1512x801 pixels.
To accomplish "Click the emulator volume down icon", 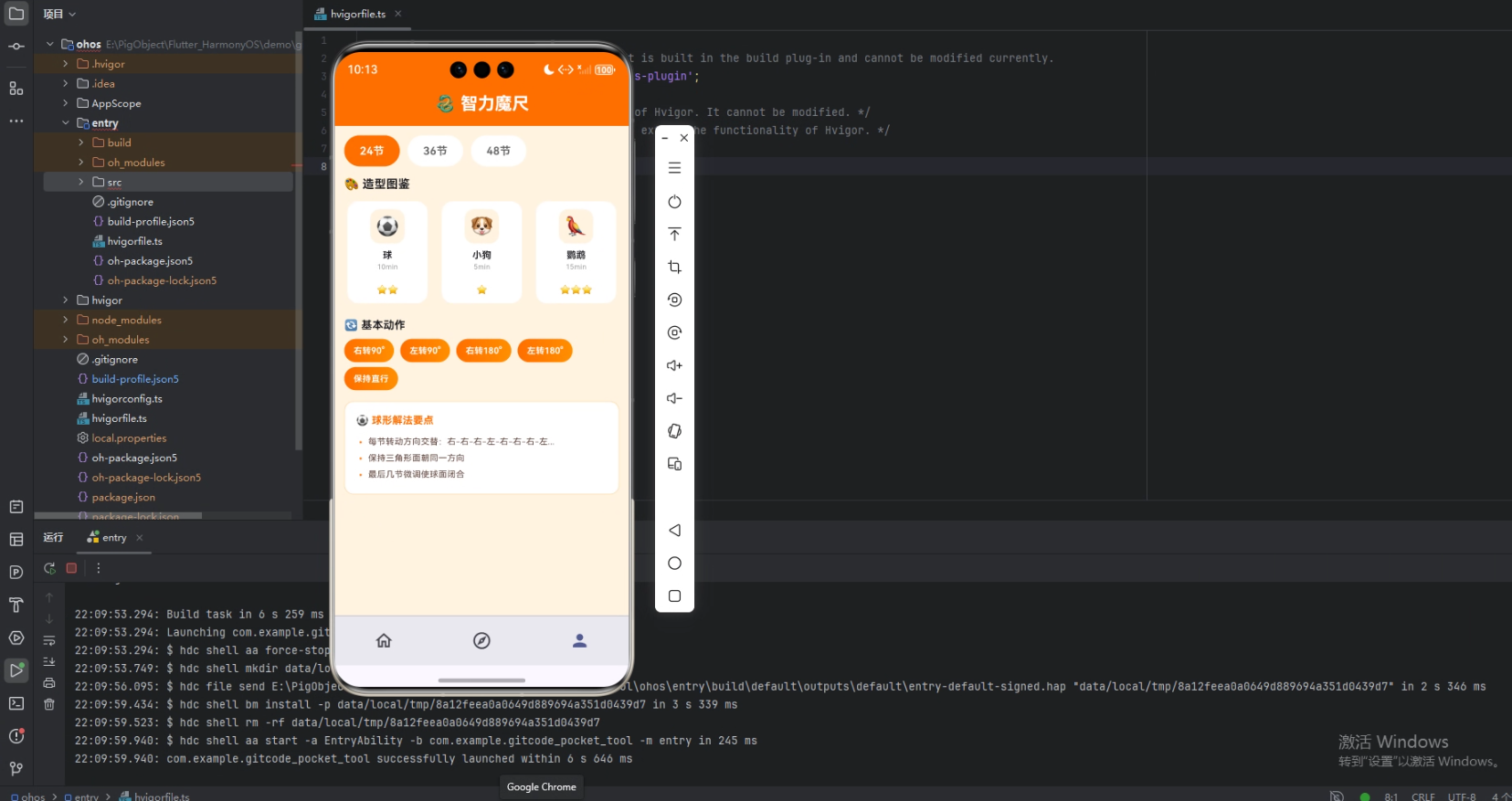I will point(674,398).
